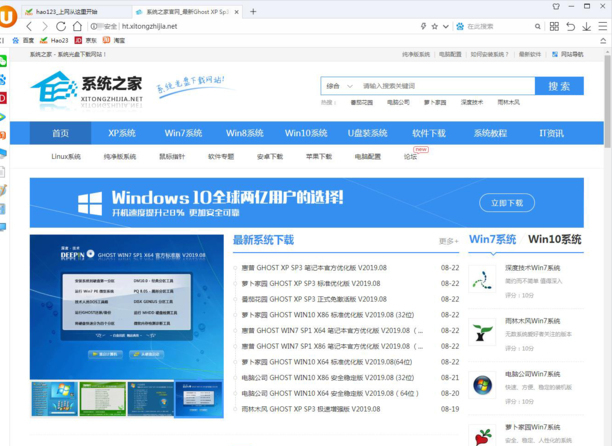Click the blue 搜索 button
This screenshot has height=446, width=612.
click(x=559, y=86)
